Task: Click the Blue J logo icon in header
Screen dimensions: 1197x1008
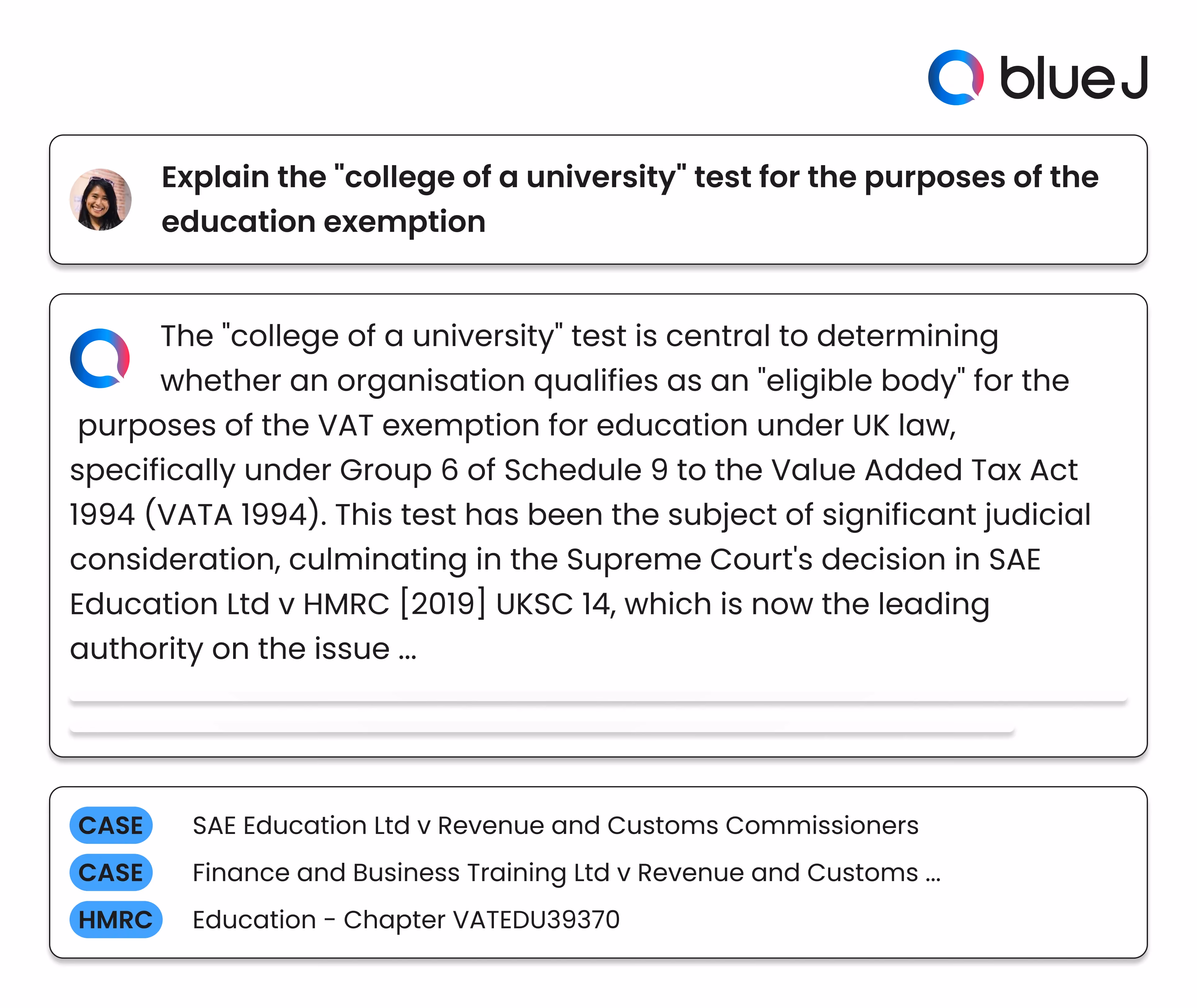Action: coord(956,77)
